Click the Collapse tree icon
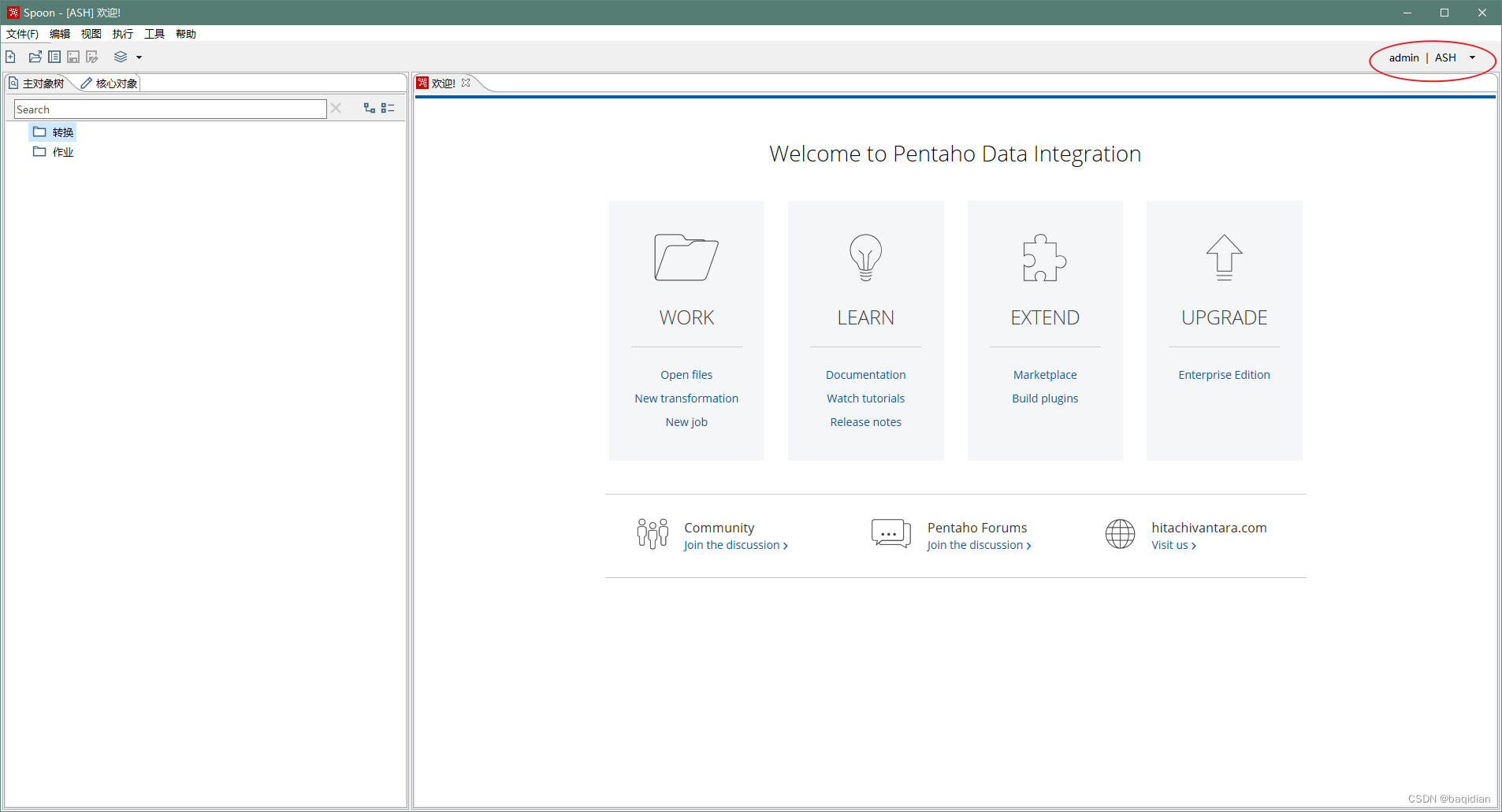The width and height of the screenshot is (1502, 812). point(388,108)
